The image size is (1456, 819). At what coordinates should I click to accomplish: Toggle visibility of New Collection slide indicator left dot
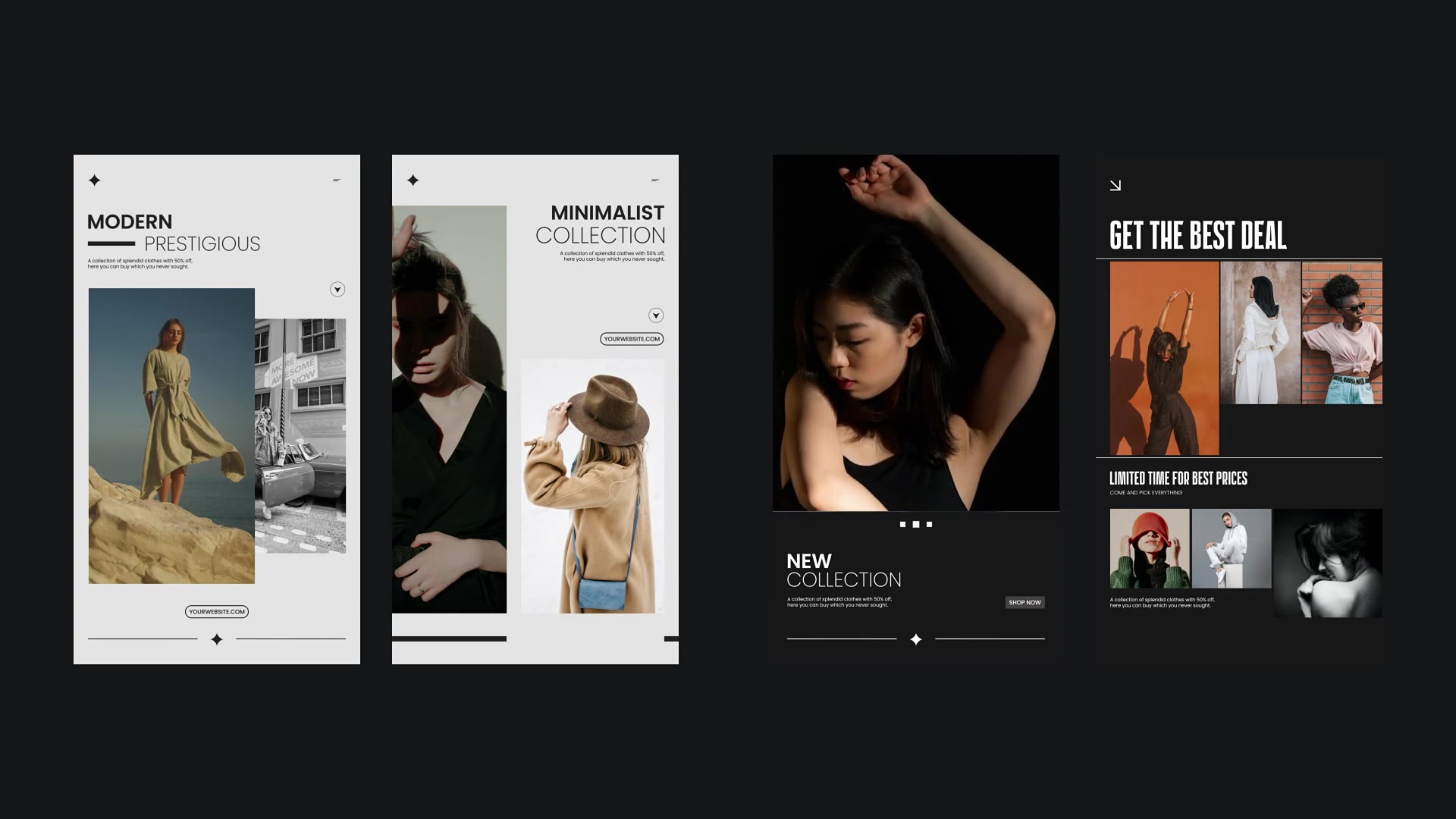(902, 524)
